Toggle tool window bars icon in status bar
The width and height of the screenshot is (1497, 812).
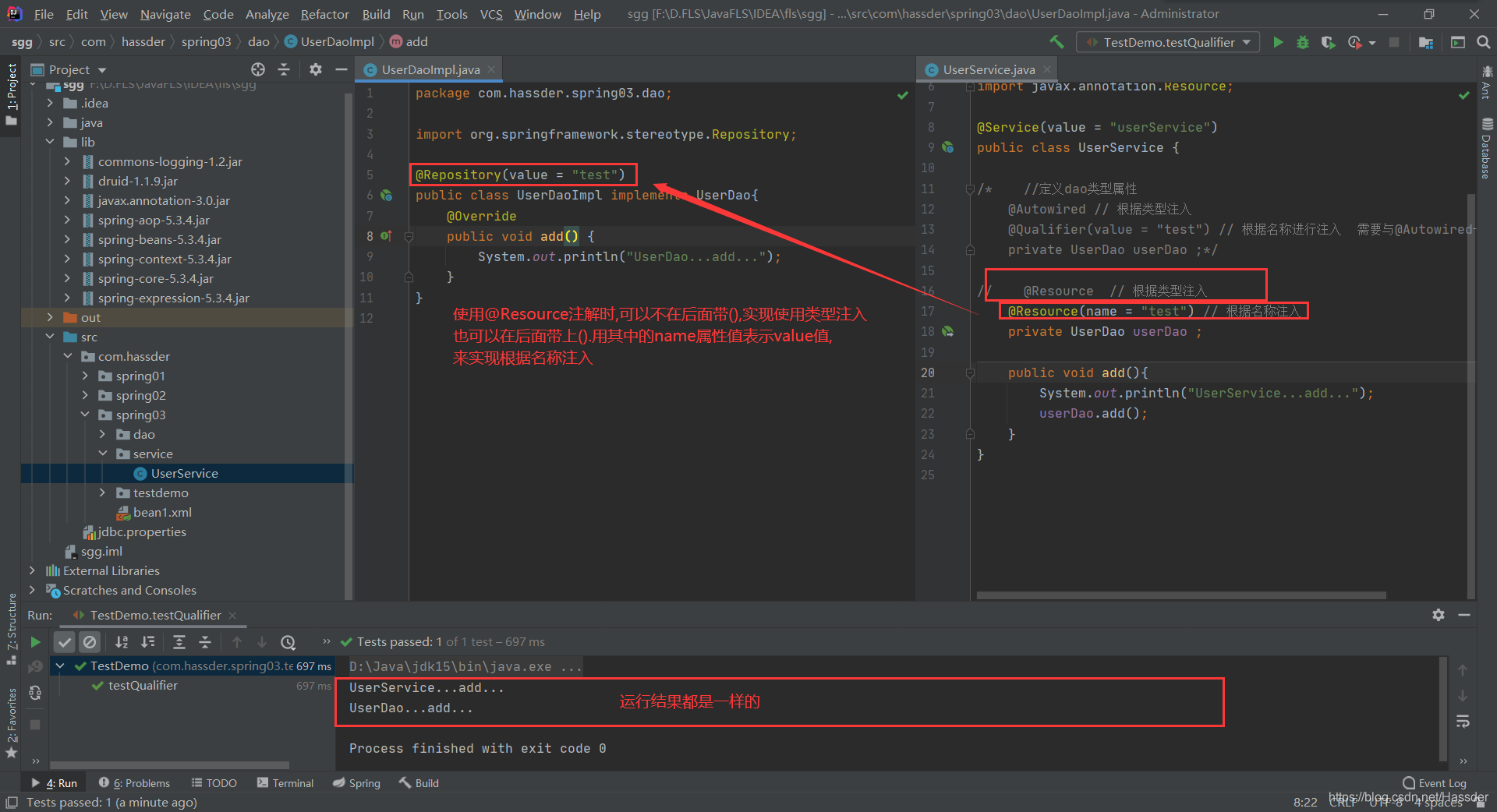[11, 803]
